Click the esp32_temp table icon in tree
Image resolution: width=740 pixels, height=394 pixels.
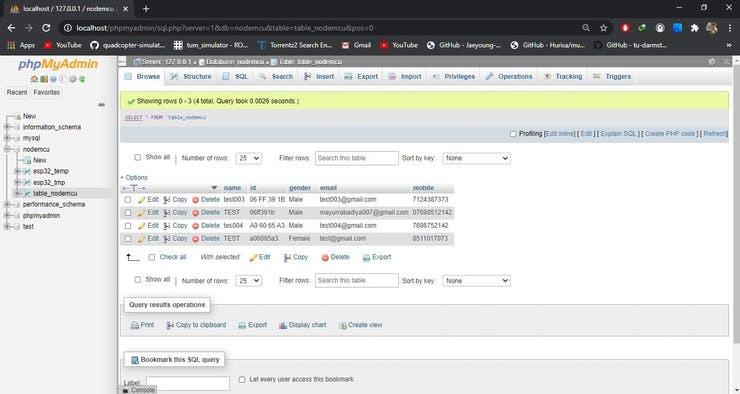click(x=27, y=171)
